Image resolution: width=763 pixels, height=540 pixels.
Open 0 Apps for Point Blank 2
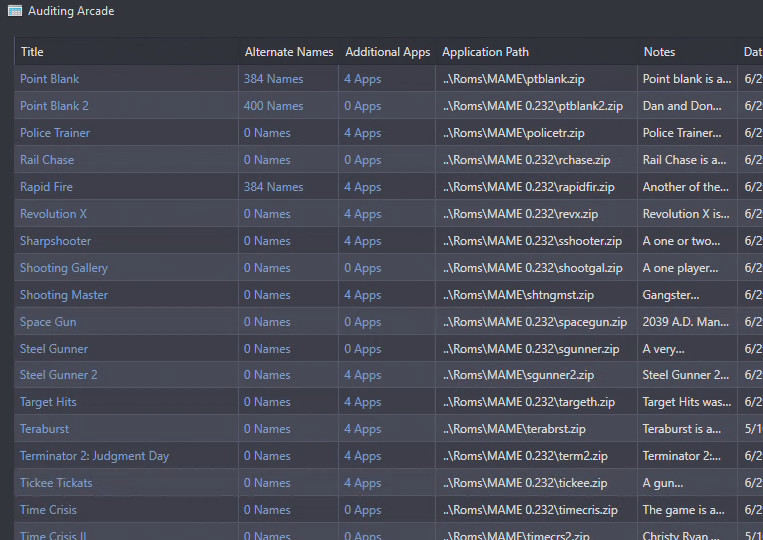coord(363,106)
